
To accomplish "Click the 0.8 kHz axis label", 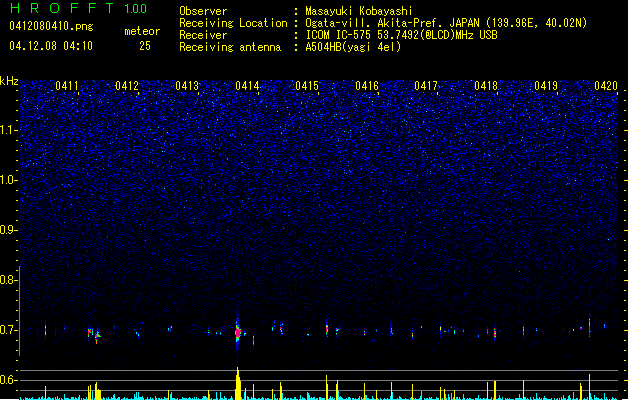I will [9, 280].
